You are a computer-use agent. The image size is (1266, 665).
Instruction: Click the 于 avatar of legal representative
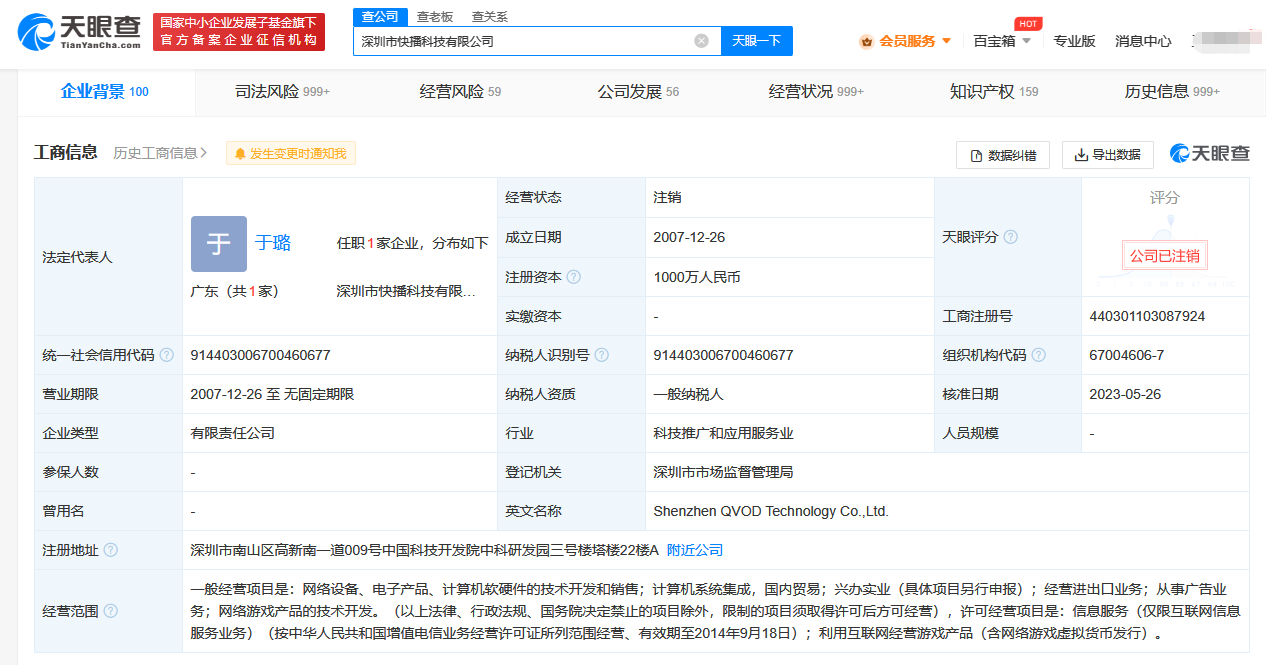219,244
